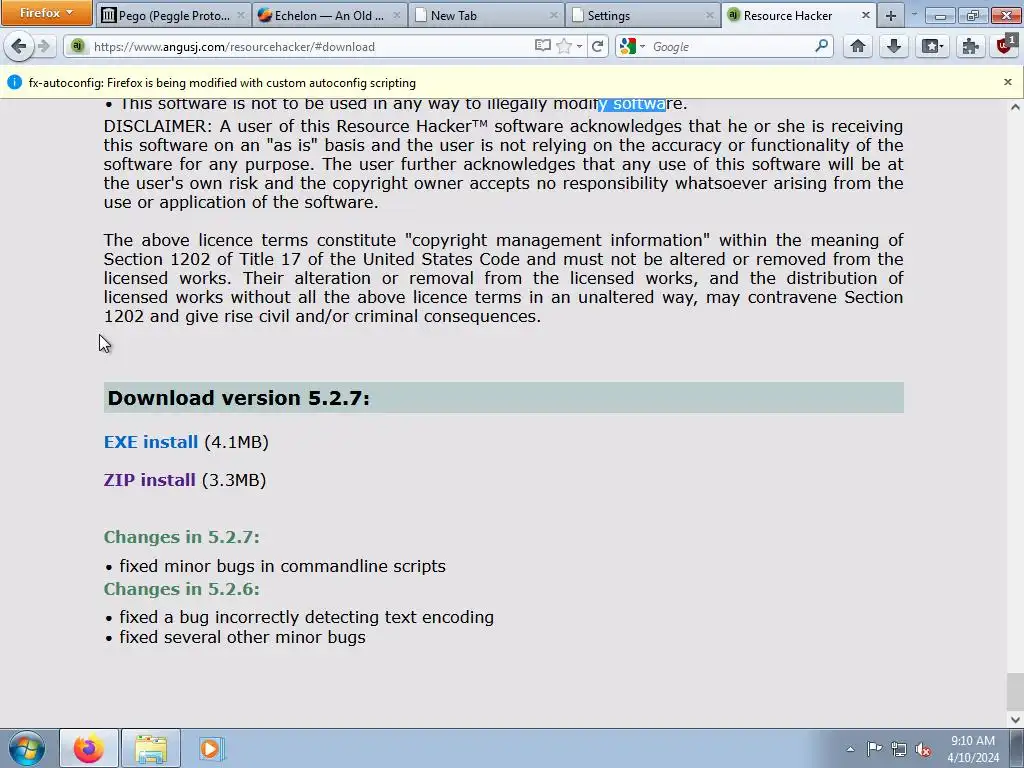1024x768 pixels.
Task: Bookmark this page with star icon
Action: 564,46
